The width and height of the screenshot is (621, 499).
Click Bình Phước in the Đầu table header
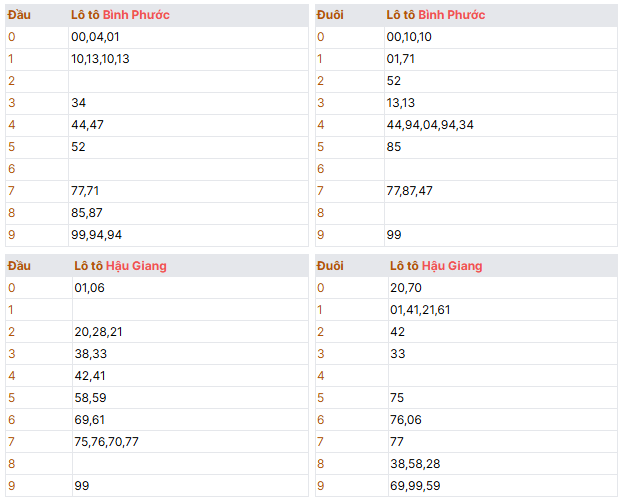tap(136, 15)
